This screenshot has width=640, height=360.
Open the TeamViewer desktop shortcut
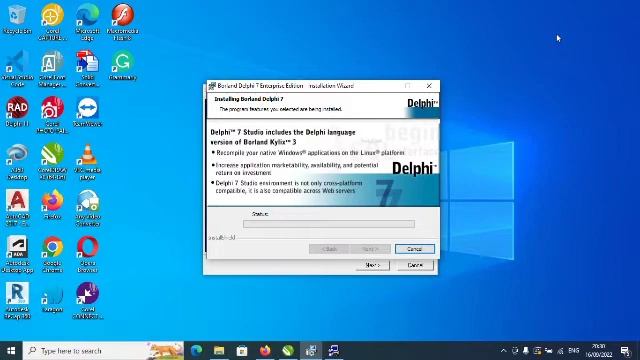point(87,111)
